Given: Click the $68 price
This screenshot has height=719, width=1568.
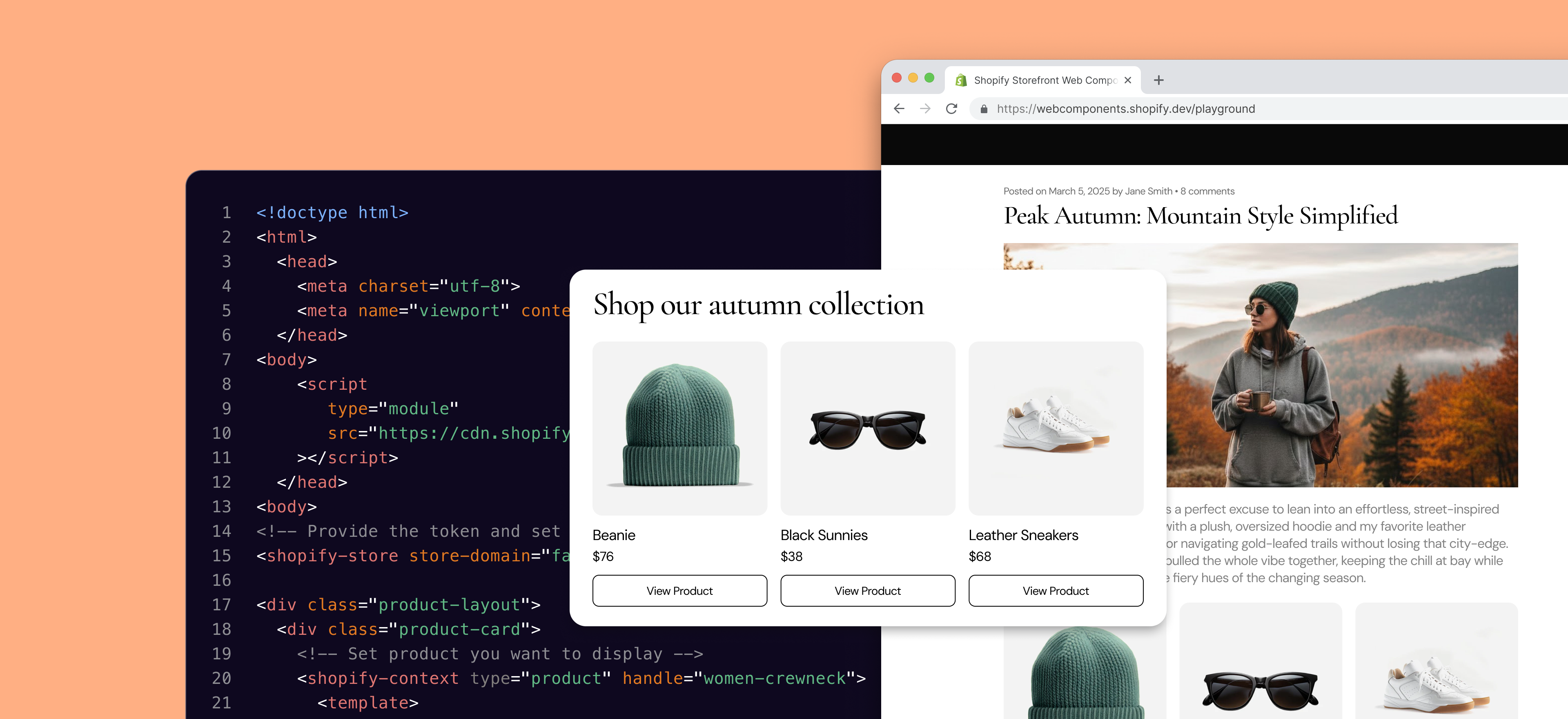Looking at the screenshot, I should pos(980,556).
